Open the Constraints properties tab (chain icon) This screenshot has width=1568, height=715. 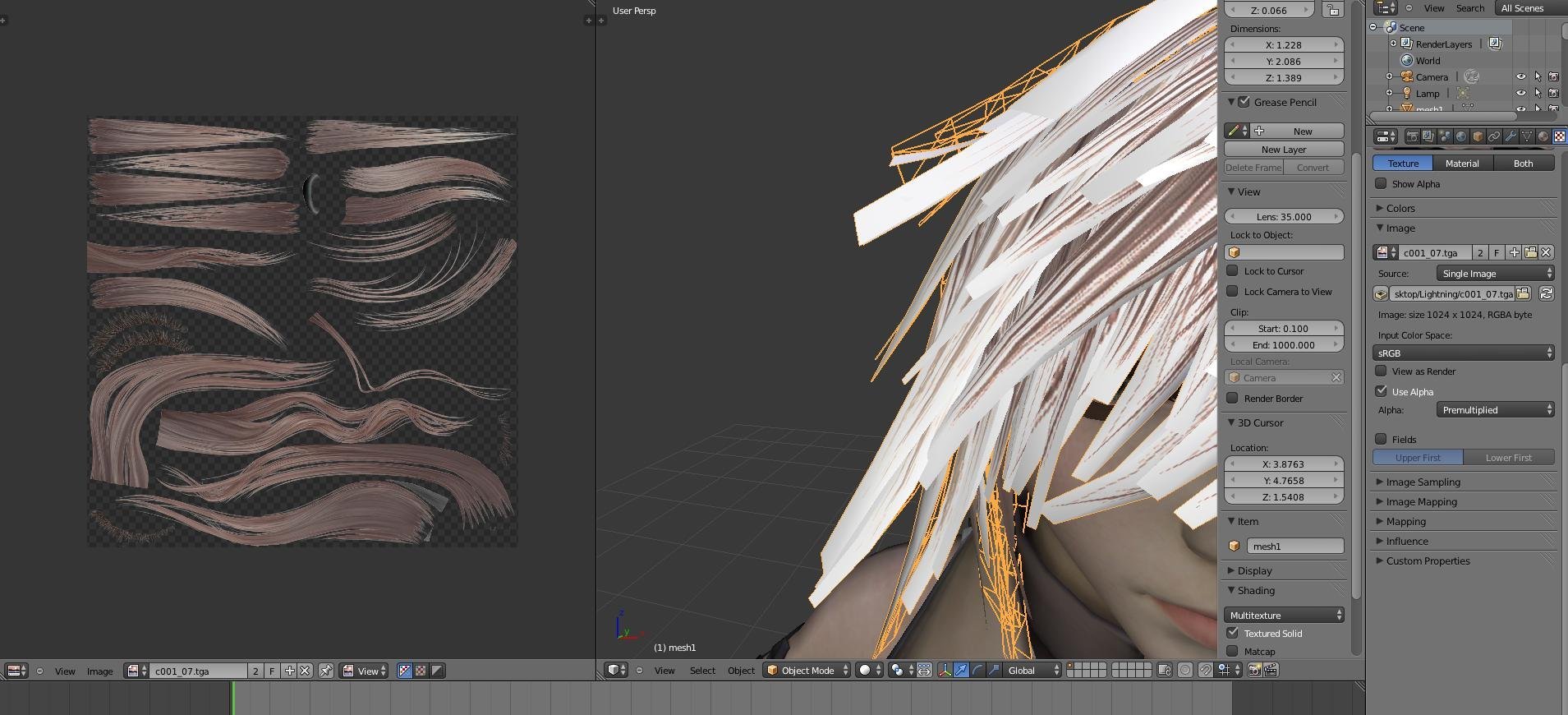click(x=1494, y=136)
